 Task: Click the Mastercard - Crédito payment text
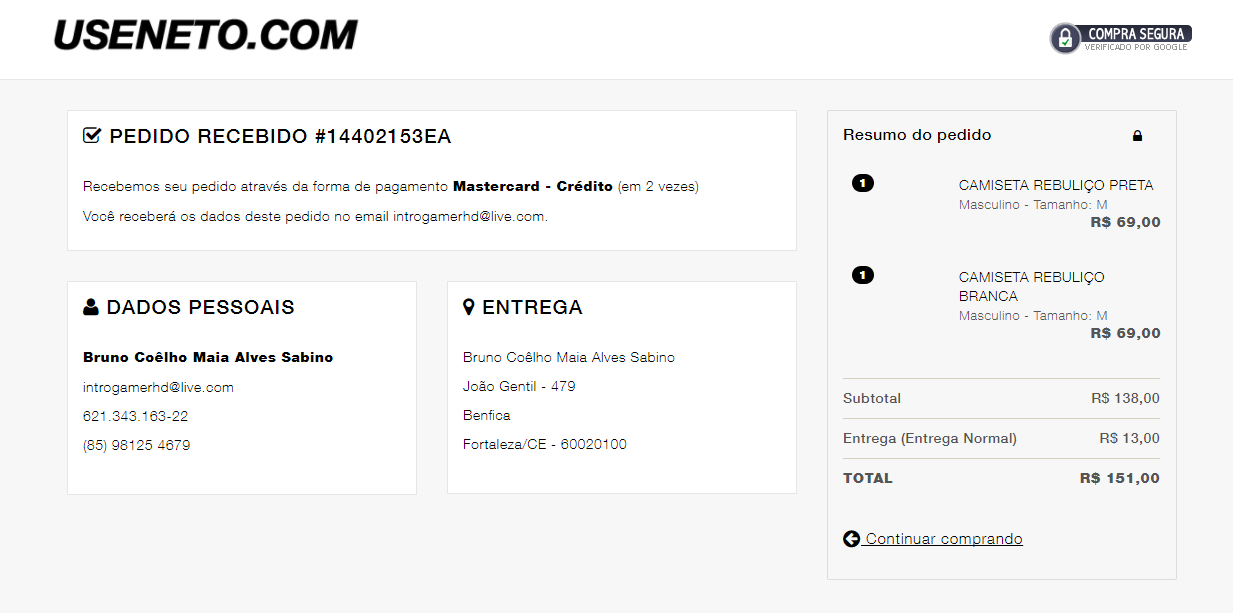[533, 186]
